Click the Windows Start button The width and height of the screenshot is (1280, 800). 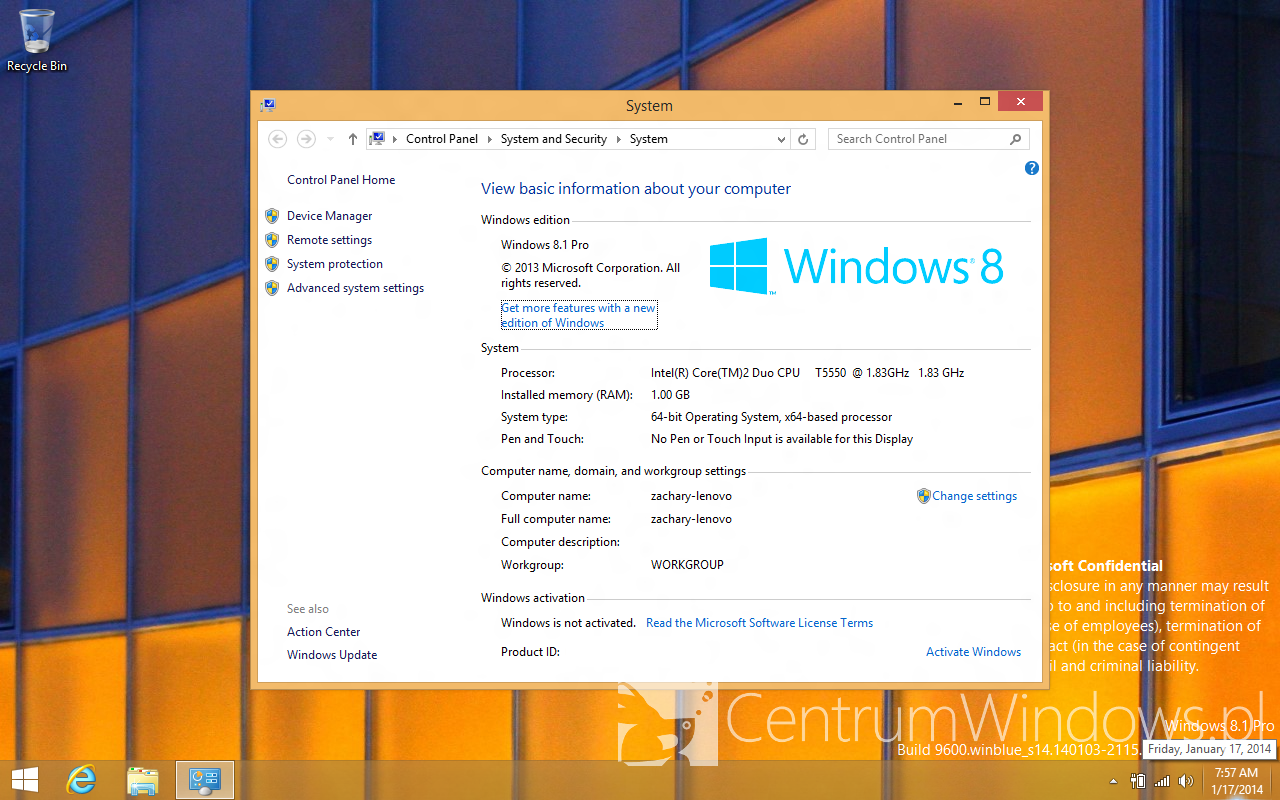(x=24, y=780)
